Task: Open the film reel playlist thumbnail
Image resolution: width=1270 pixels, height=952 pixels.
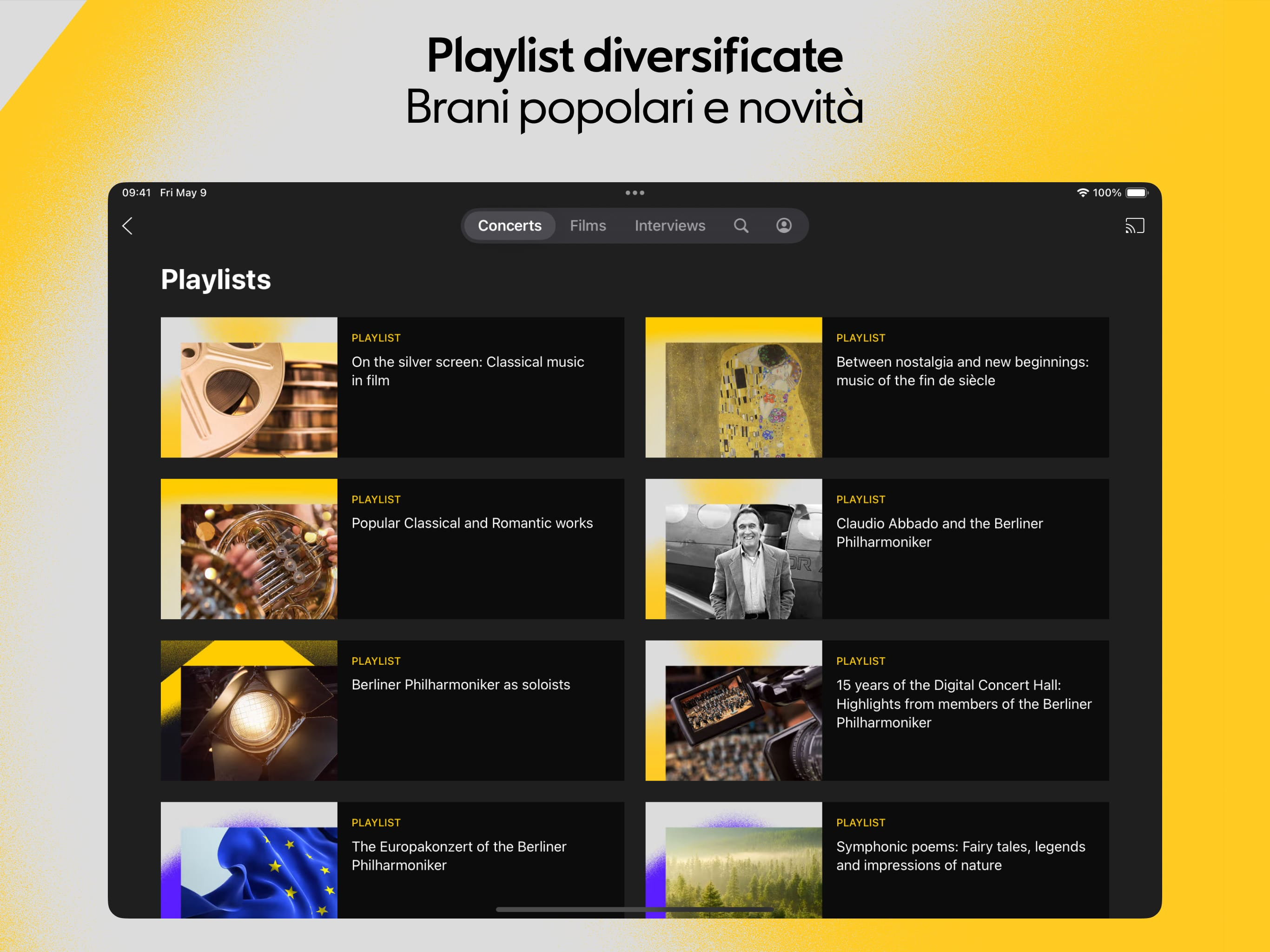Action: point(249,388)
